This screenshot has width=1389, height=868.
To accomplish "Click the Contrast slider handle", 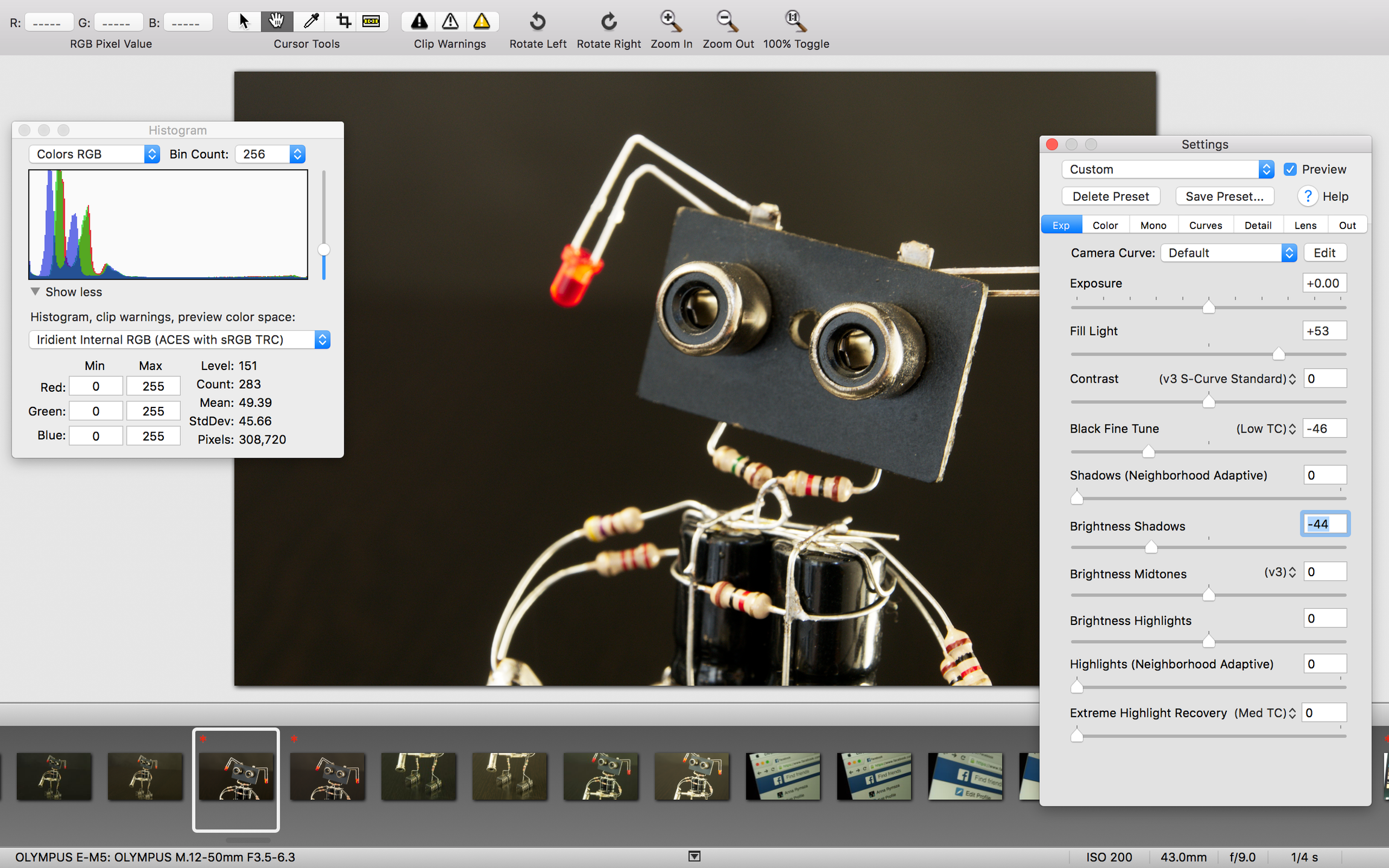I will (x=1208, y=401).
